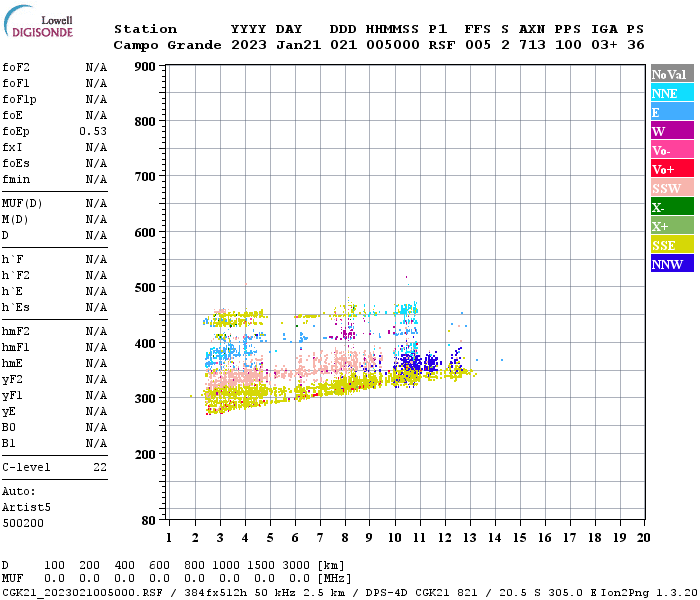Viewport: 700px width, 600px height.
Task: Click the Campo Grande station name
Action: point(167,45)
